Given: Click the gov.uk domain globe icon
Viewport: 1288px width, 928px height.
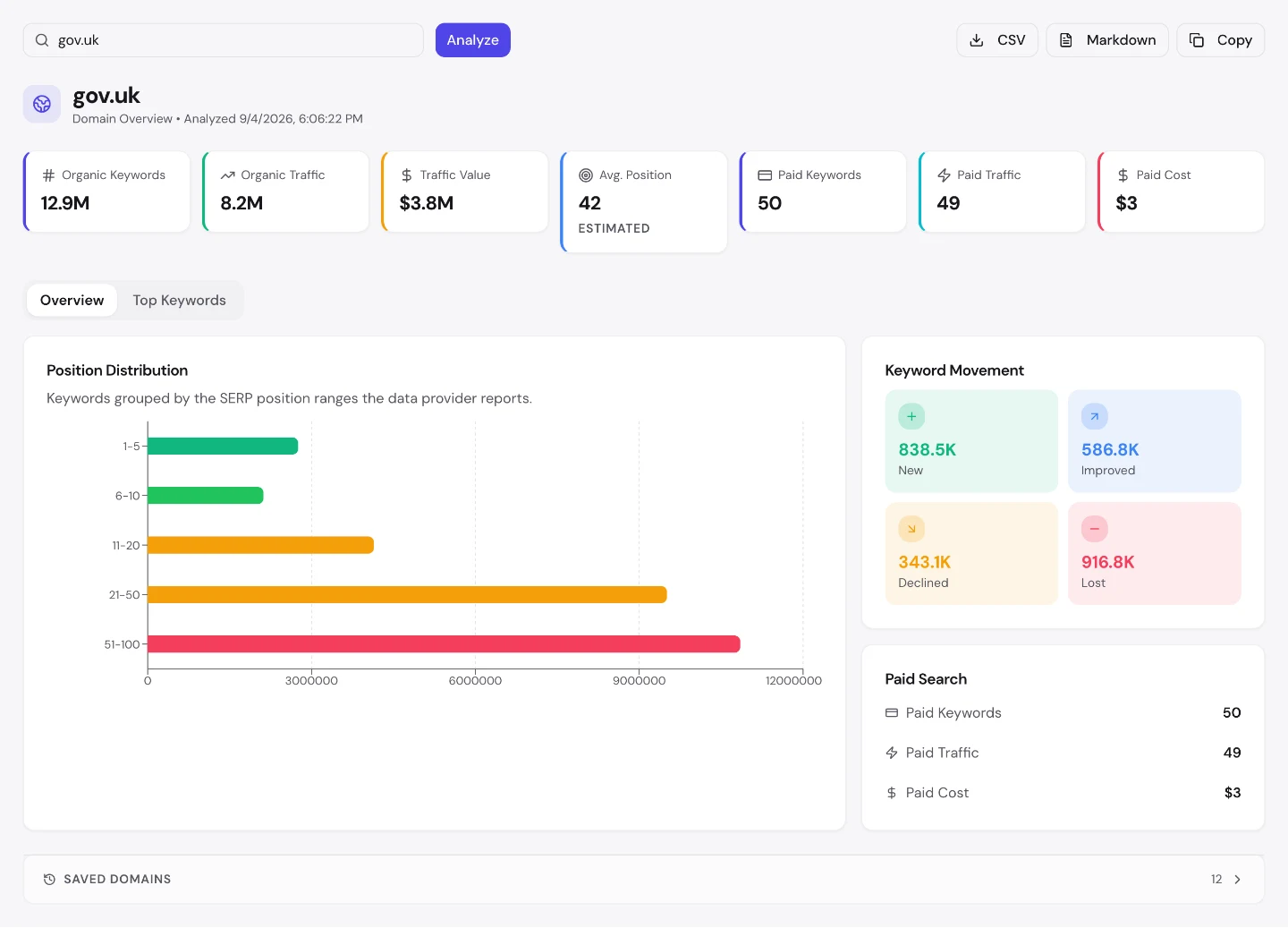Looking at the screenshot, I should click(x=42, y=104).
